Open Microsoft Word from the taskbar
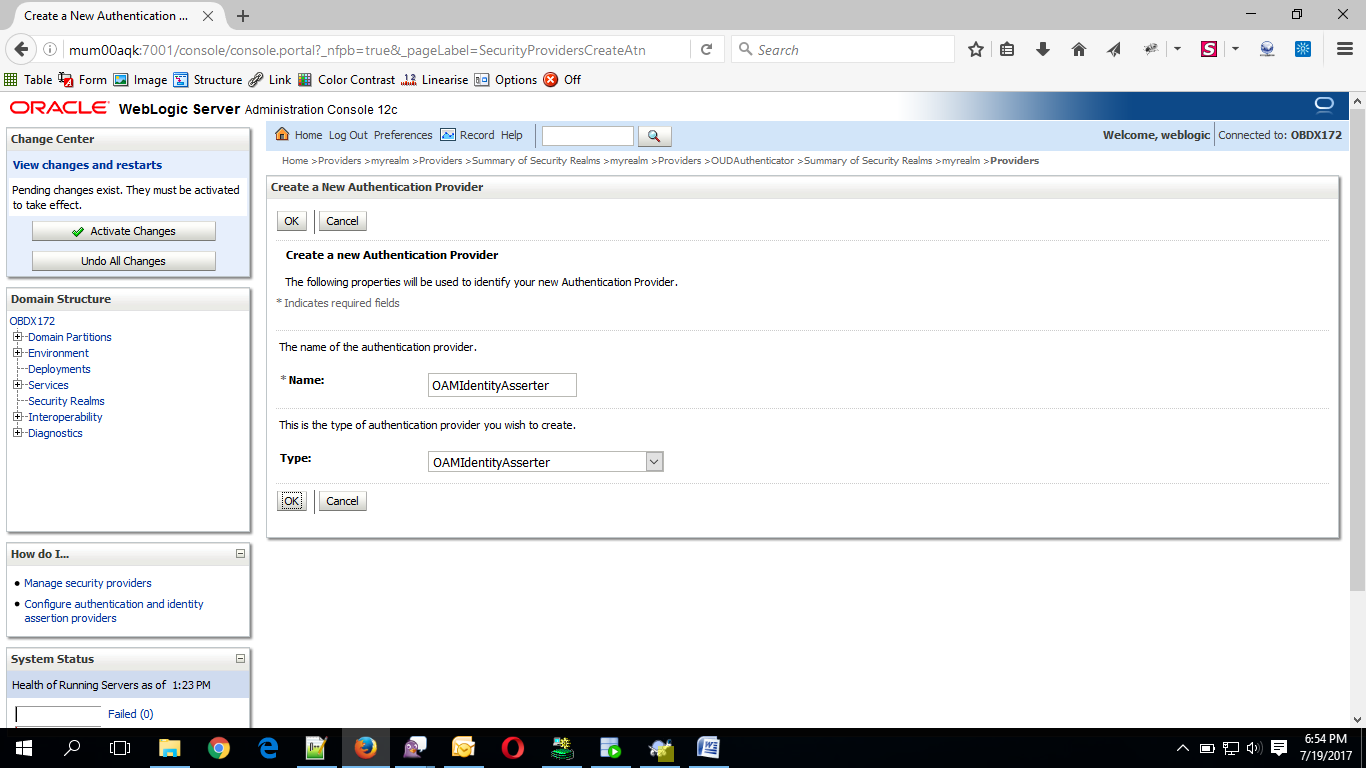 point(708,747)
